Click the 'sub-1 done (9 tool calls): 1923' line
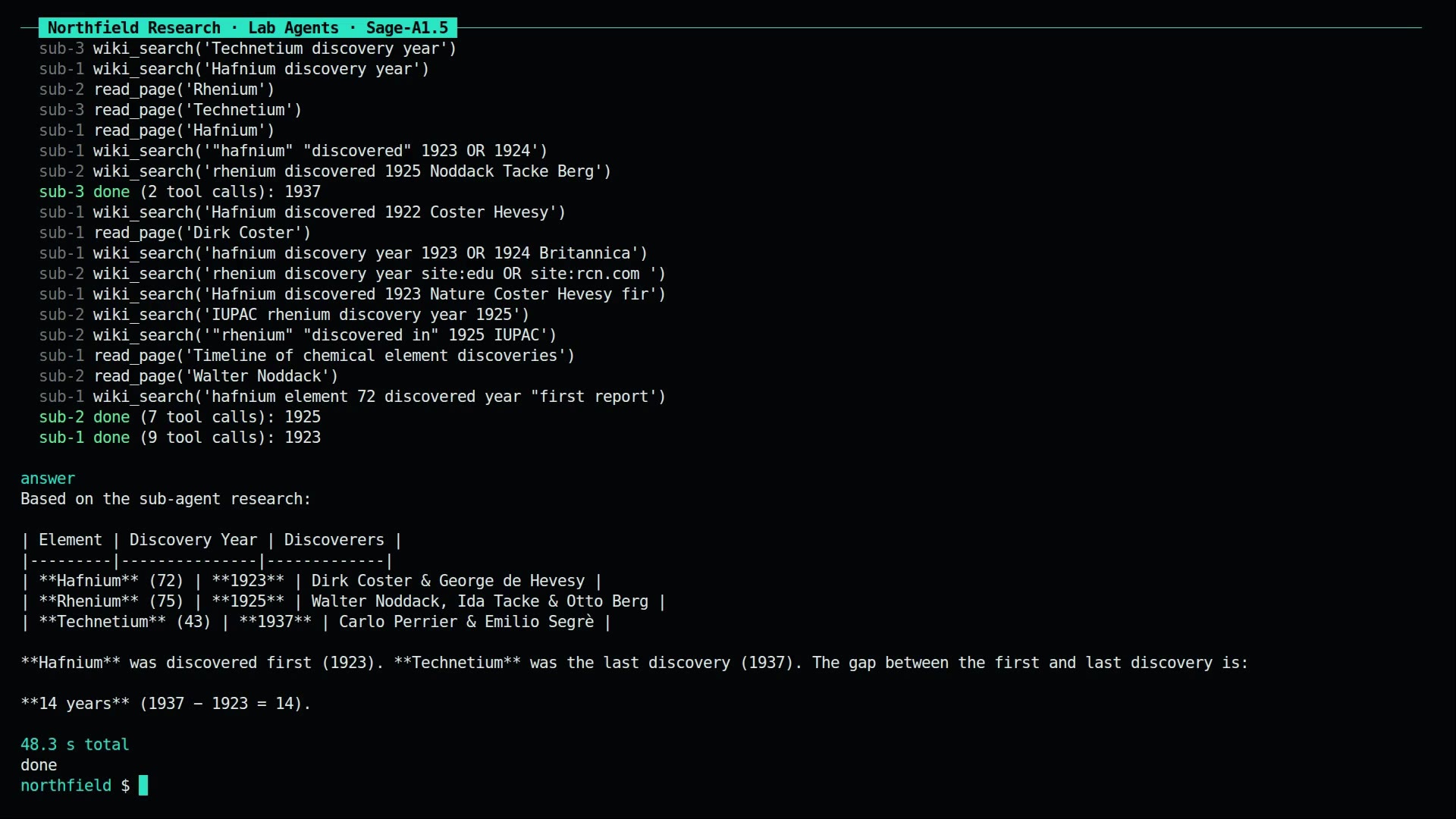1456x819 pixels. (x=180, y=438)
